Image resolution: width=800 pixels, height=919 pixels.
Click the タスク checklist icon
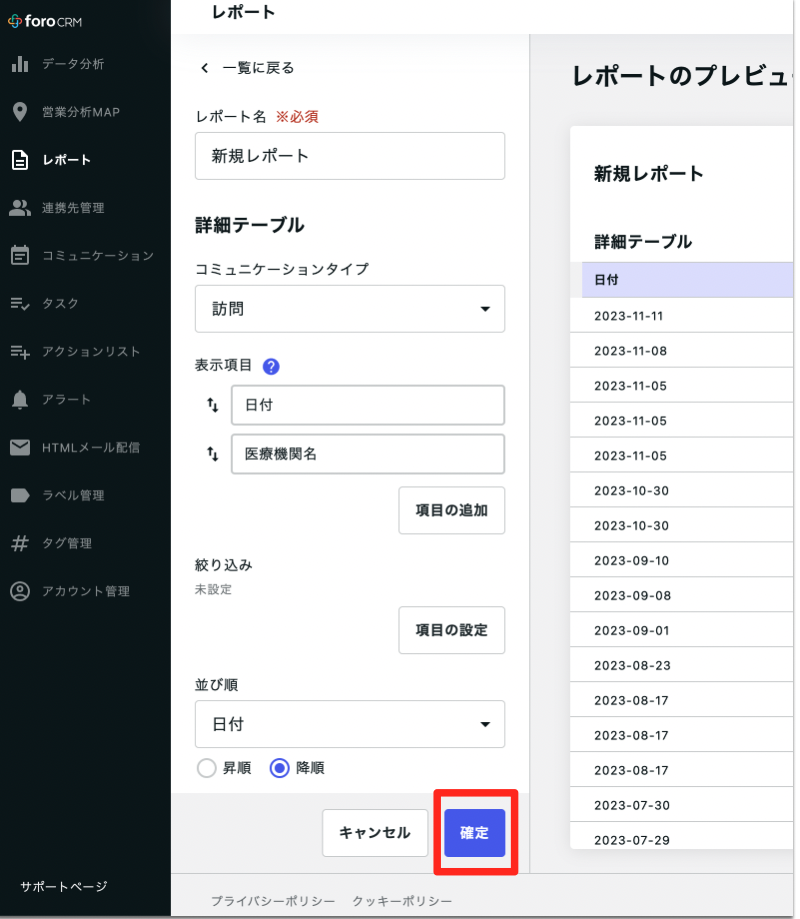20,304
